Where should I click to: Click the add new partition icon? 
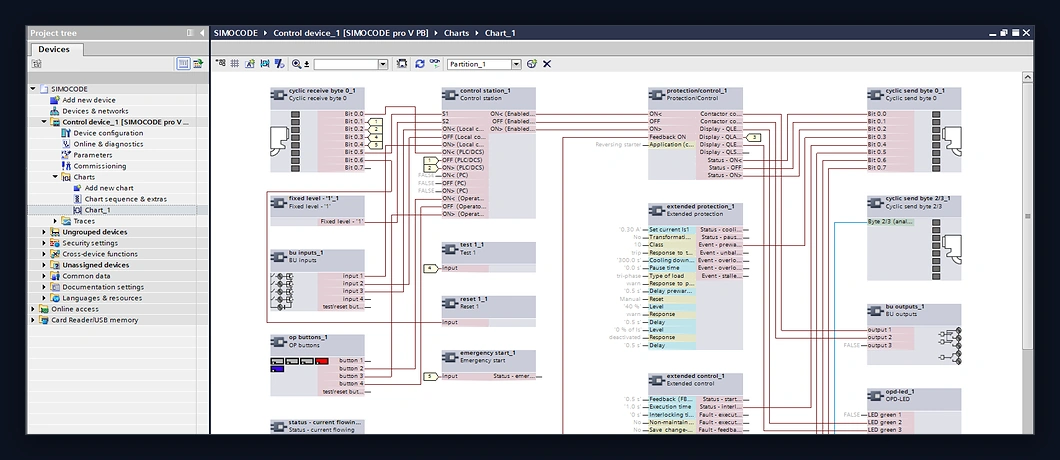point(532,64)
